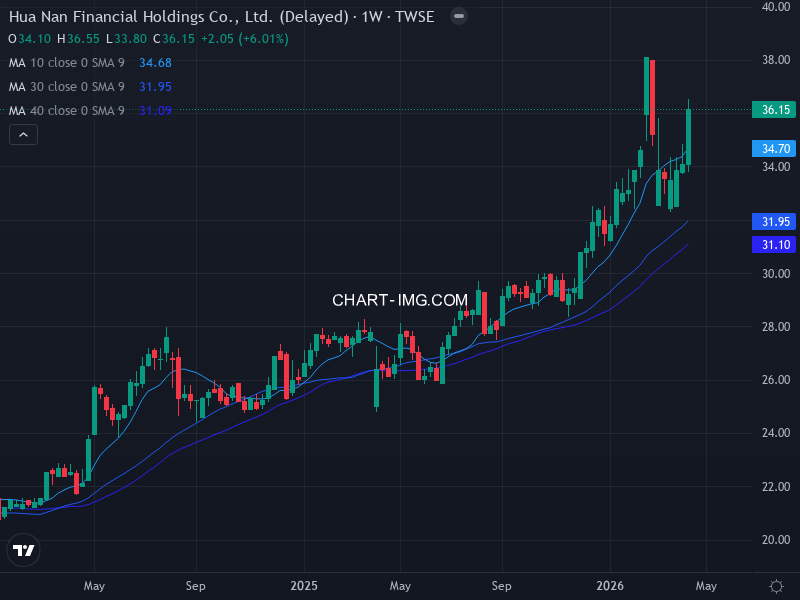The height and width of the screenshot is (600, 800).
Task: Click the closing price value C36.15
Action: (x=174, y=39)
